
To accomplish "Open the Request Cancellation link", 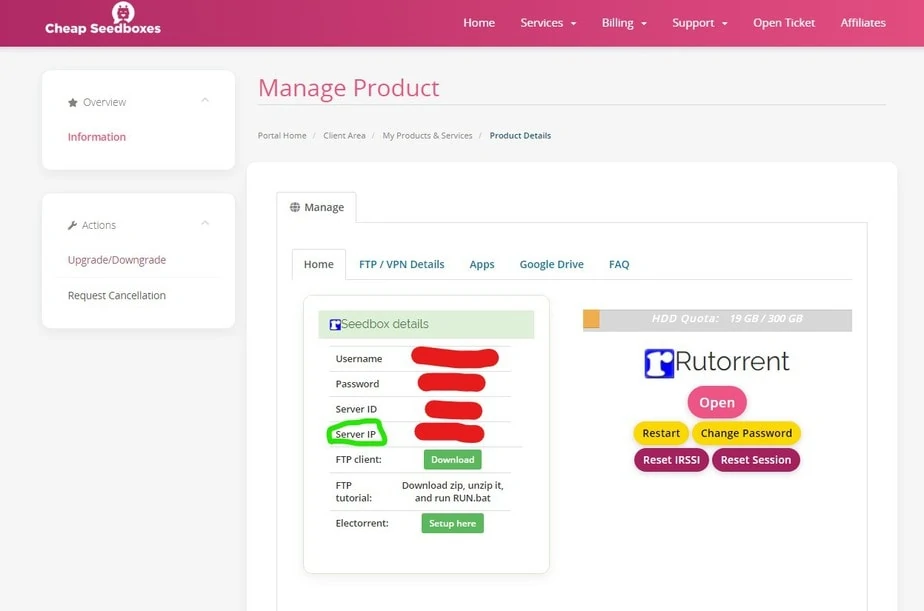I will tap(117, 296).
